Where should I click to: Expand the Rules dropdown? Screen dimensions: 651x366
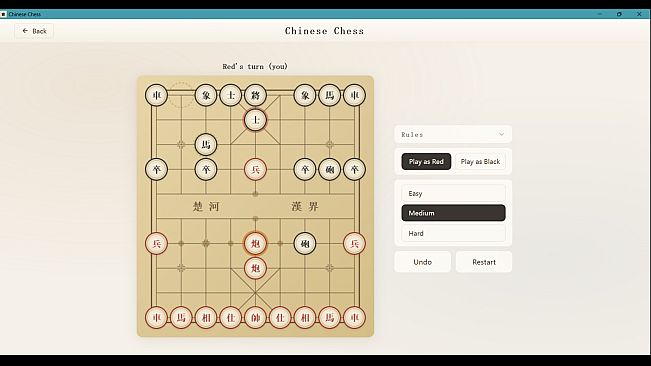click(x=453, y=134)
